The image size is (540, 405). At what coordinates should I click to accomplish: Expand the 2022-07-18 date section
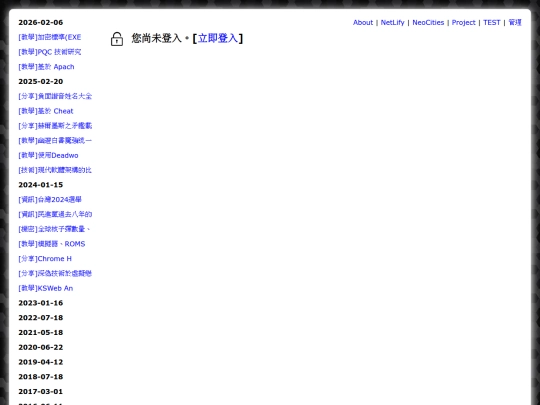coord(41,318)
